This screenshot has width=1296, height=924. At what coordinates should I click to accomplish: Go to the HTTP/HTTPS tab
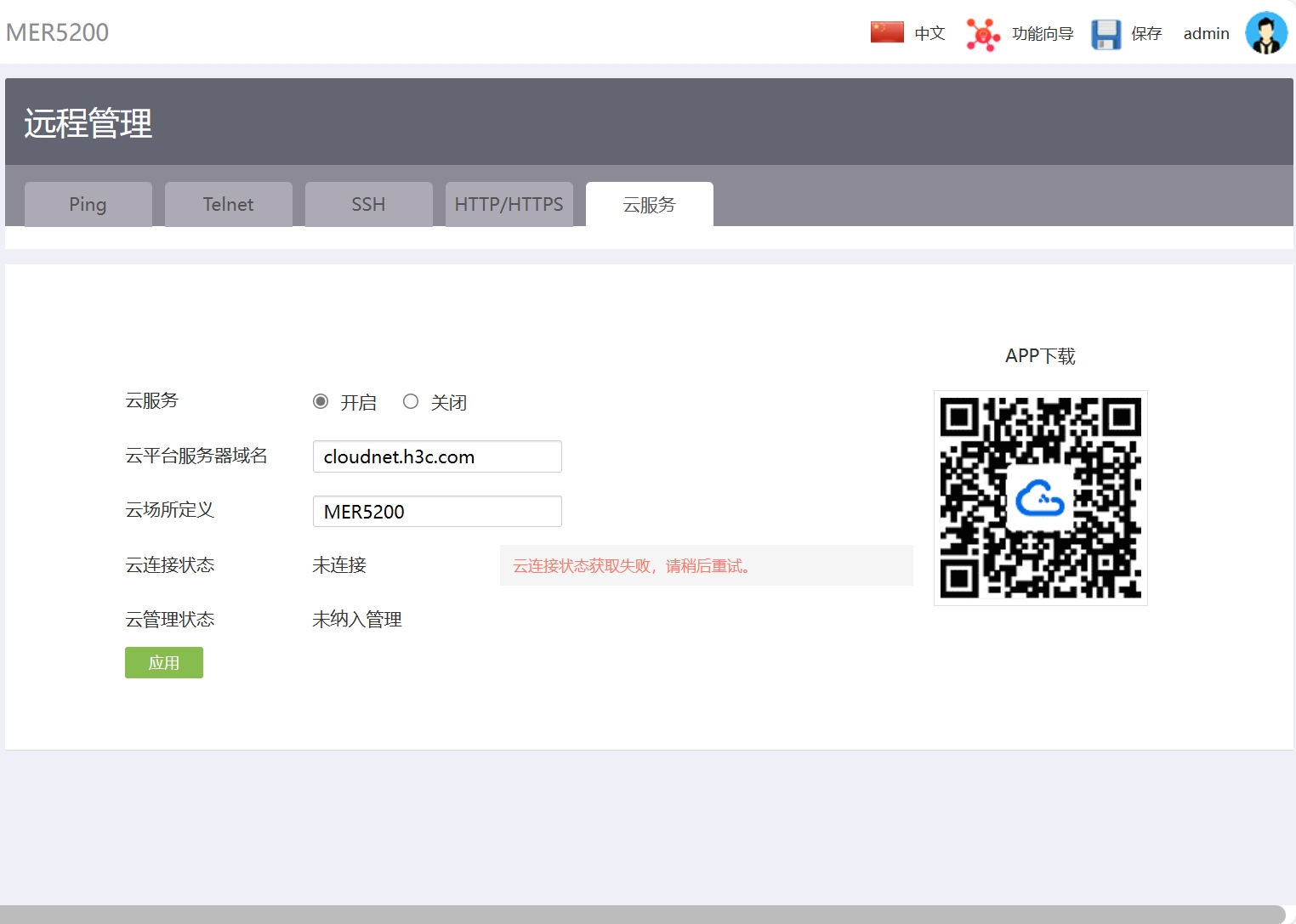pyautogui.click(x=509, y=204)
